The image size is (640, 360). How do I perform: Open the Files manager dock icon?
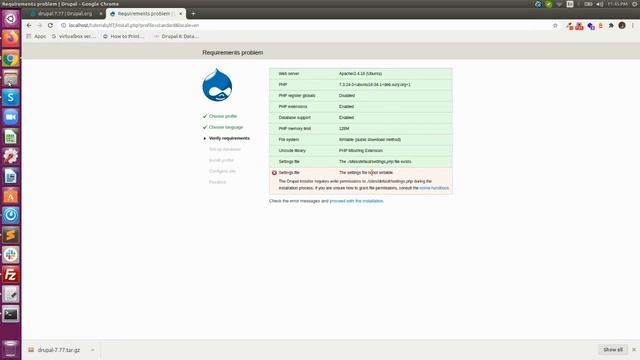point(11,78)
